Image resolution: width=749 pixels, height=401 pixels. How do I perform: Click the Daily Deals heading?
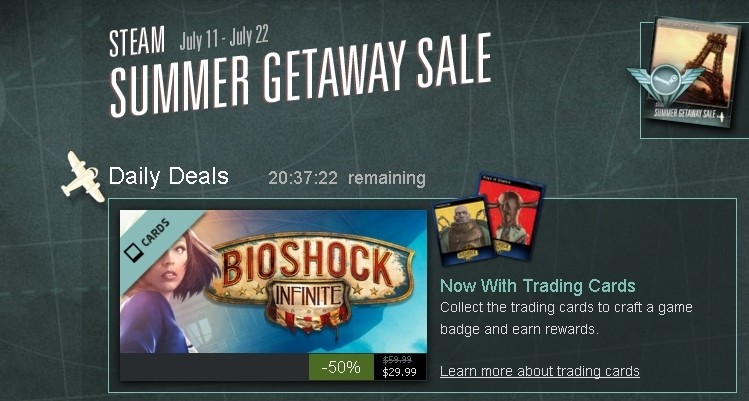coord(169,176)
